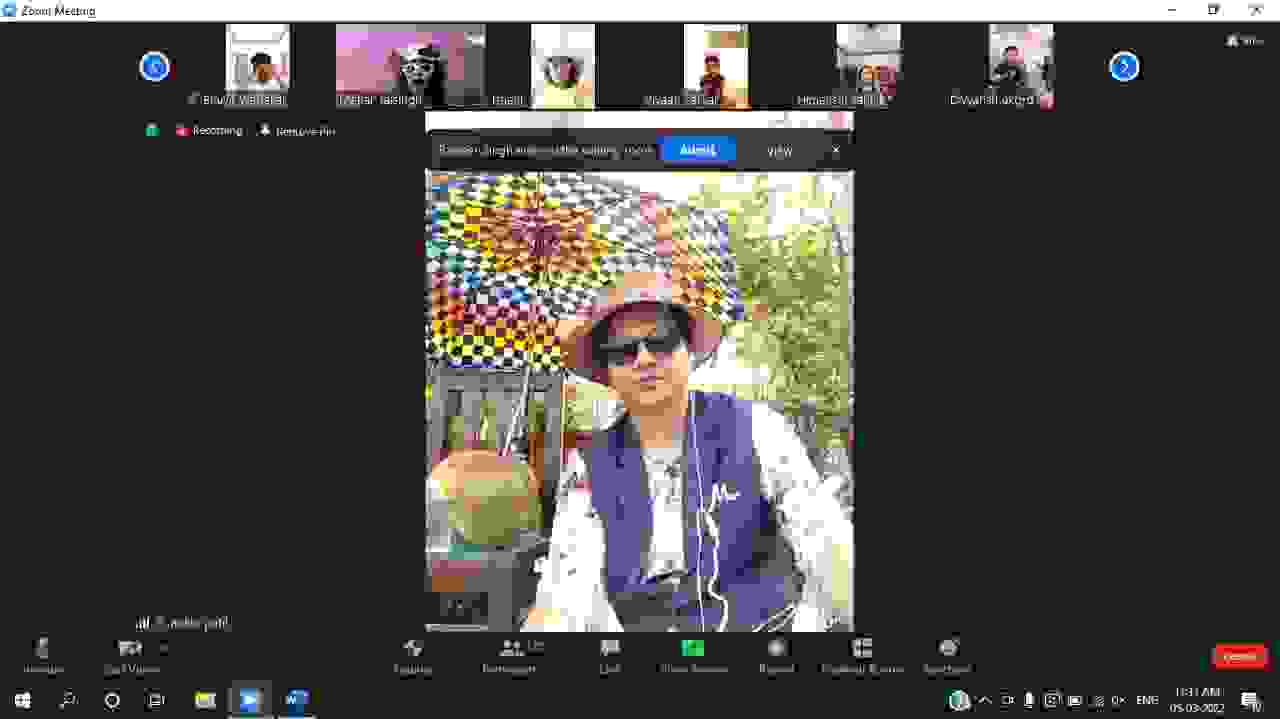Dismiss the waiting room notification

click(836, 150)
